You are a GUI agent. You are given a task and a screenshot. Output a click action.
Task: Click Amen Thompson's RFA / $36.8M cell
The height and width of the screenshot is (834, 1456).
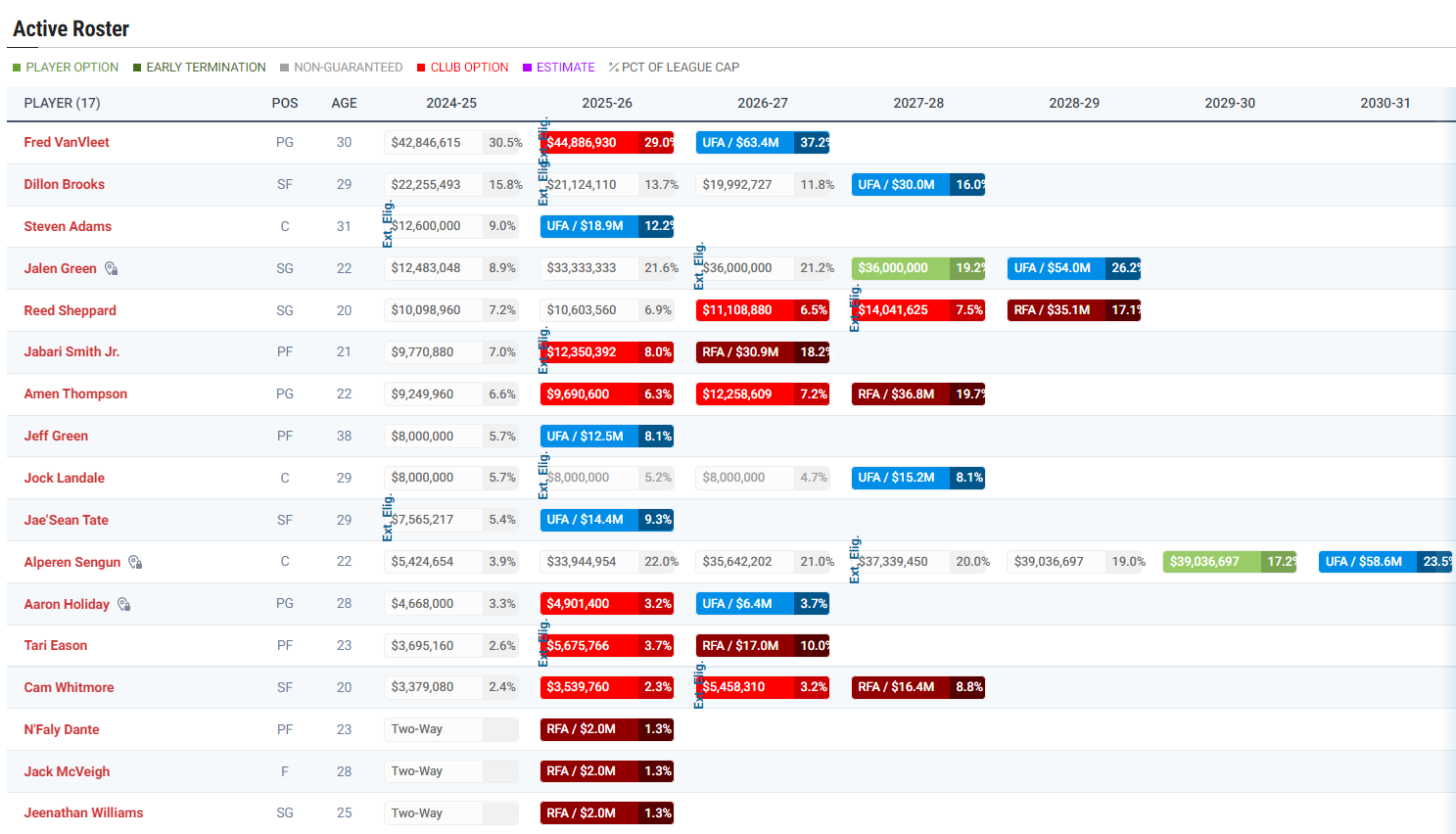pos(918,394)
